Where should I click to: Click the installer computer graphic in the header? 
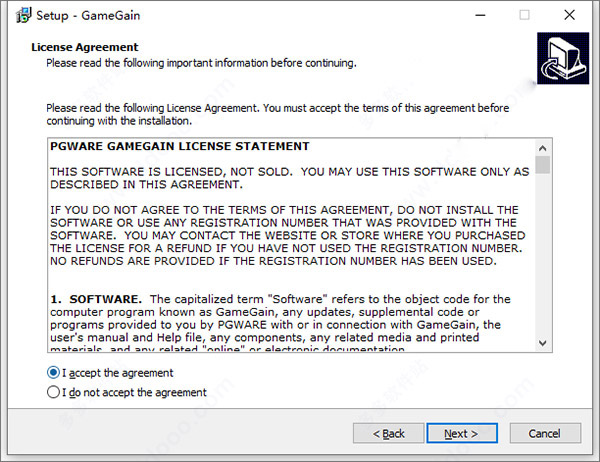tap(560, 61)
